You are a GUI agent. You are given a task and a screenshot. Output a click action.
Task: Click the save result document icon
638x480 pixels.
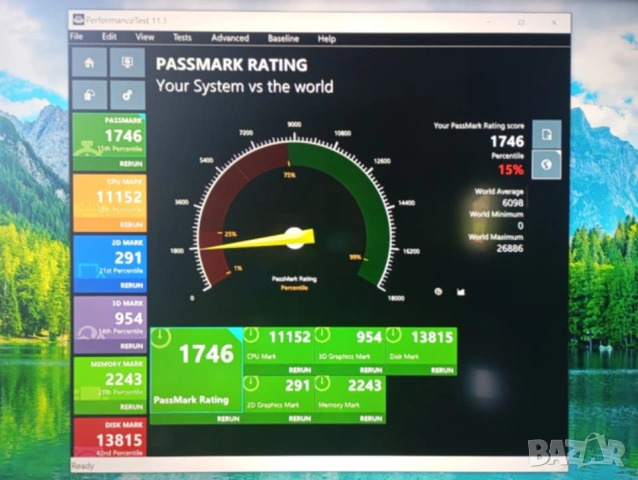click(546, 134)
